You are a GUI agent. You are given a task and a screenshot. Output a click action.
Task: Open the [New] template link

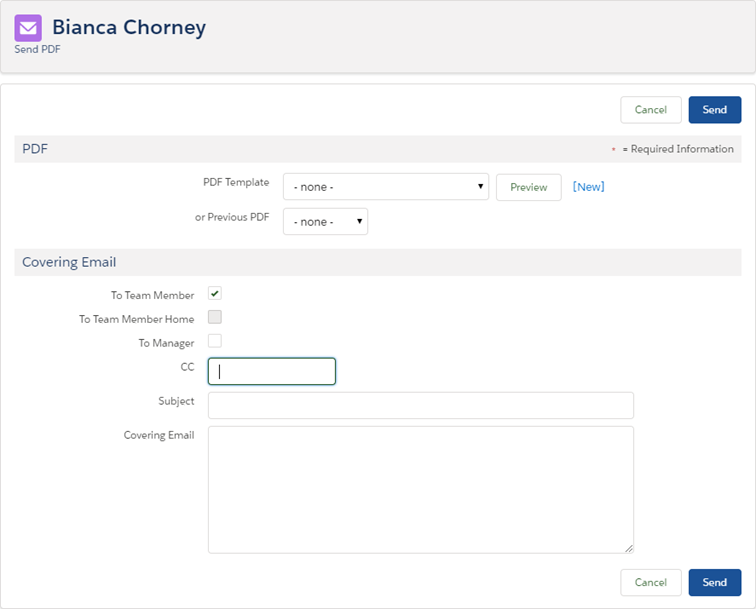[588, 187]
